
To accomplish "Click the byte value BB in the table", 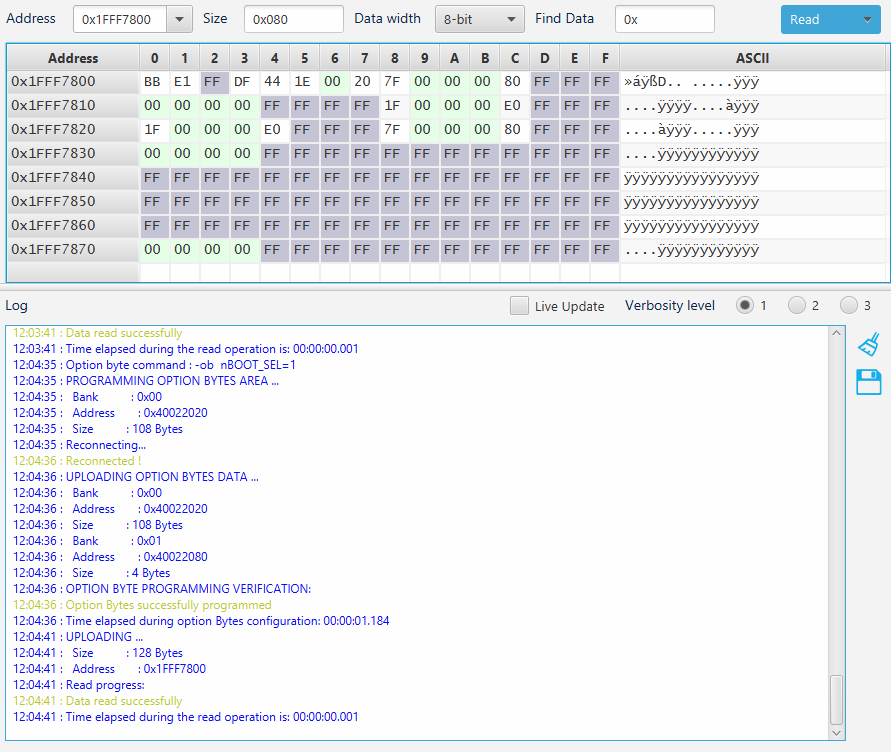I will point(153,82).
